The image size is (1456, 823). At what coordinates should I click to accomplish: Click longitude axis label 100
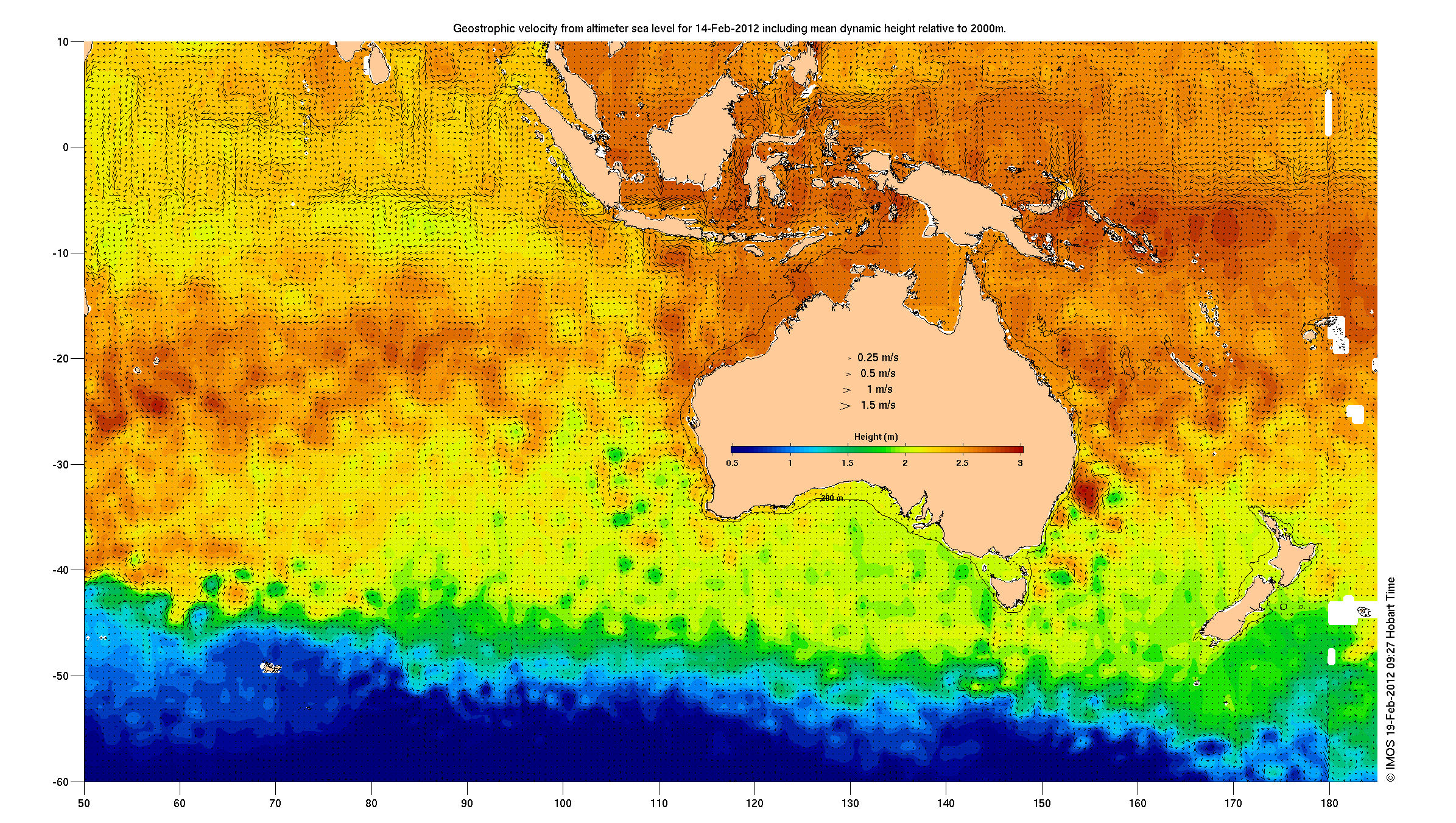click(563, 804)
